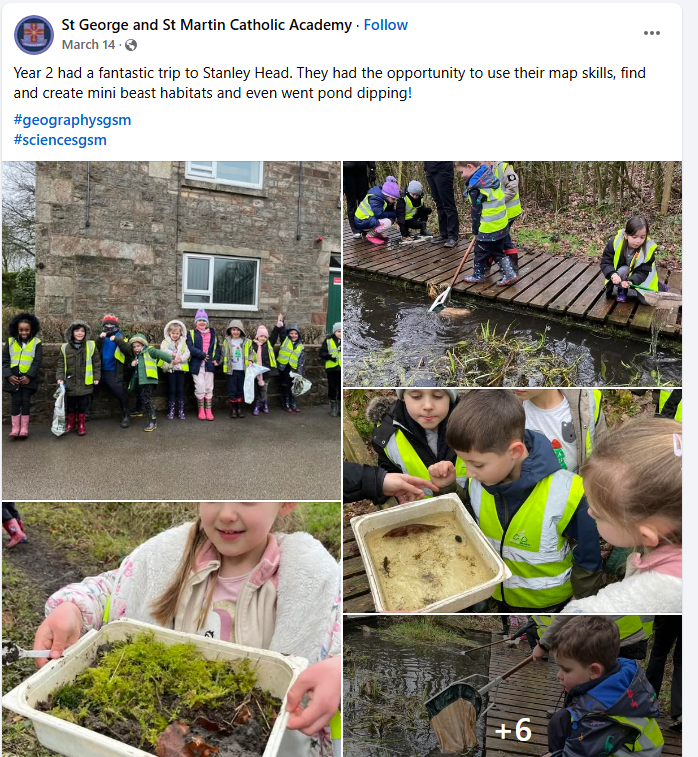The image size is (698, 757).
Task: Open St George and St Martin Catholic Academy page
Action: pyautogui.click(x=207, y=25)
